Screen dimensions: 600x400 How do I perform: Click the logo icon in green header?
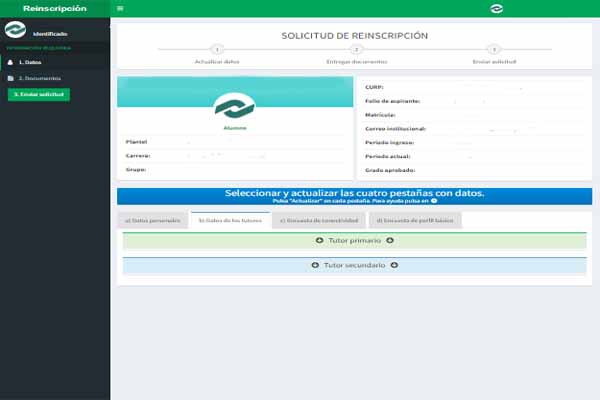[x=496, y=8]
